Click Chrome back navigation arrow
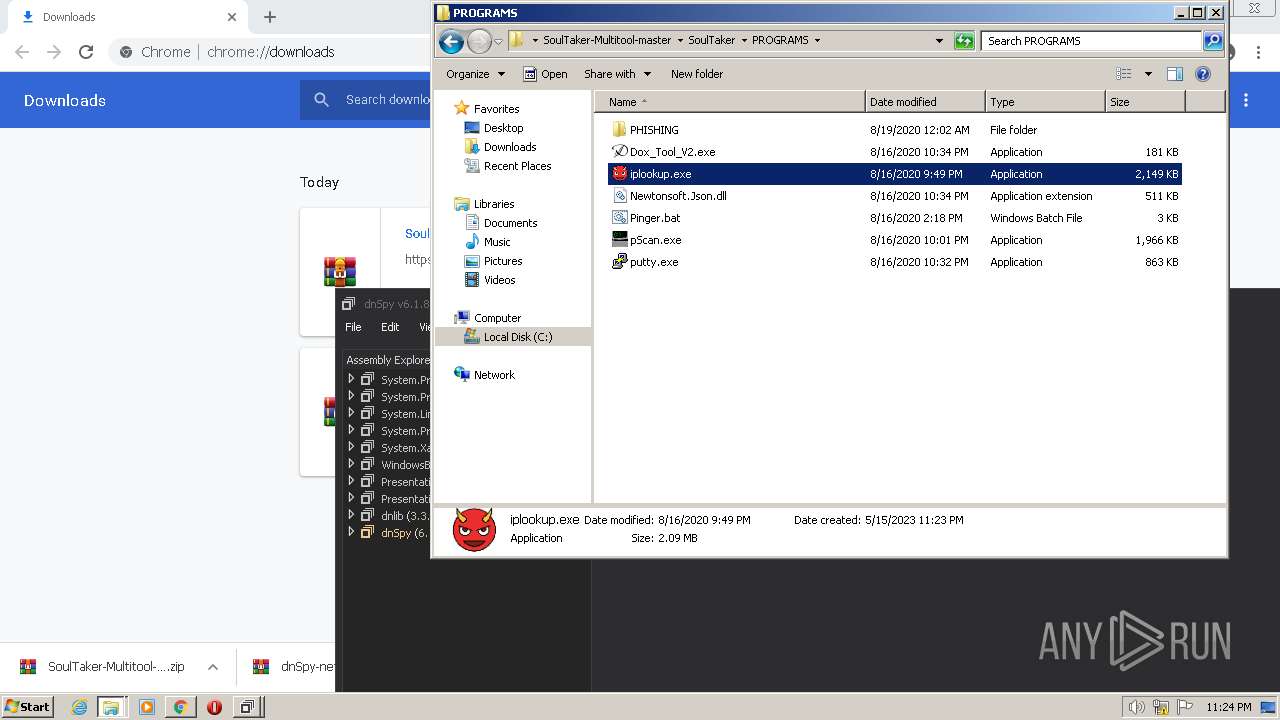Viewport: 1280px width, 720px height. tap(22, 52)
